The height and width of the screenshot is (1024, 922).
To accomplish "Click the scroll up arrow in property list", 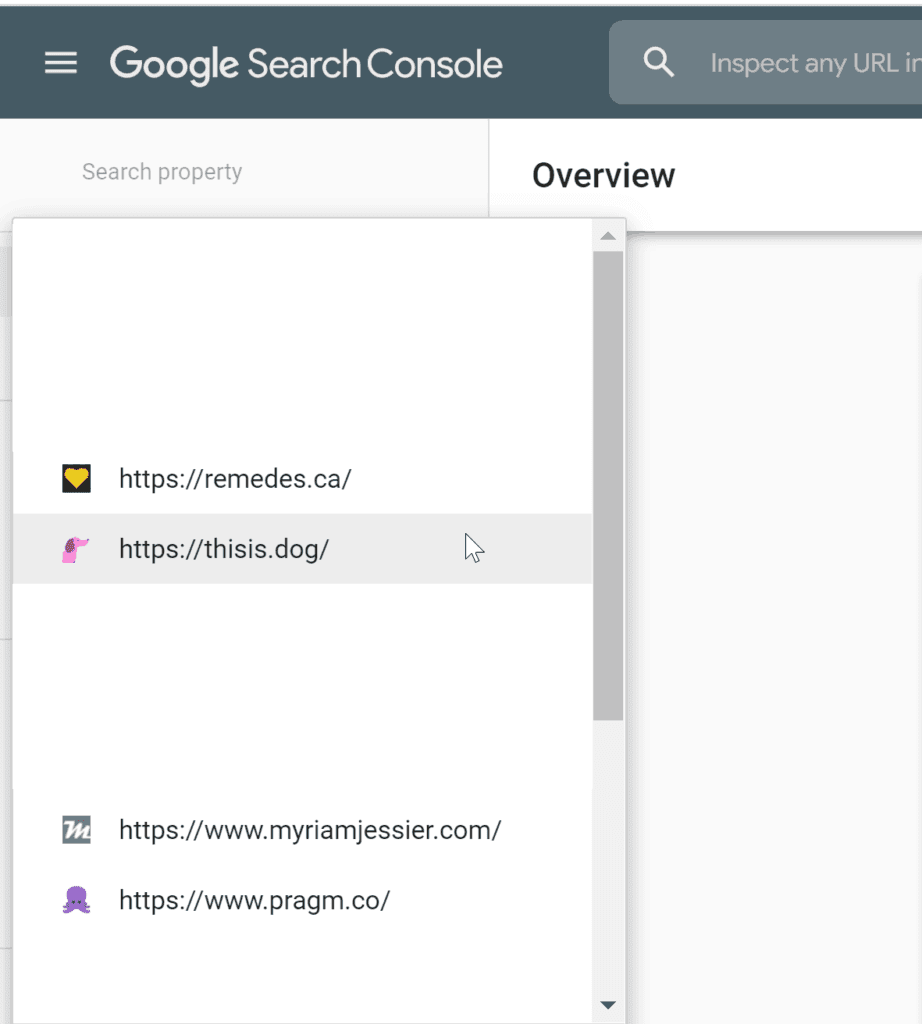I will pyautogui.click(x=607, y=237).
